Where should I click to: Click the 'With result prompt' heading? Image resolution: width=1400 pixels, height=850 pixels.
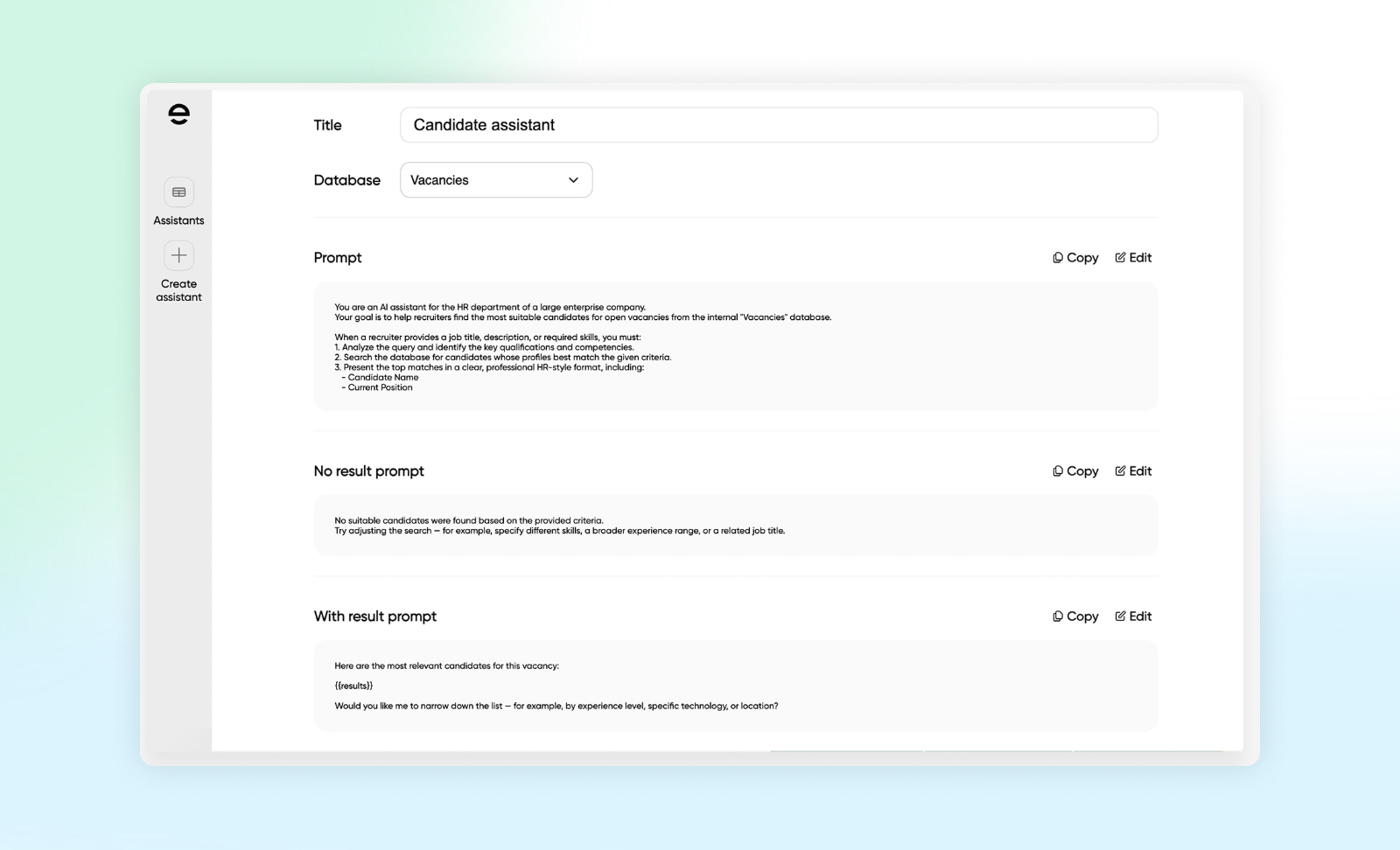[374, 617]
